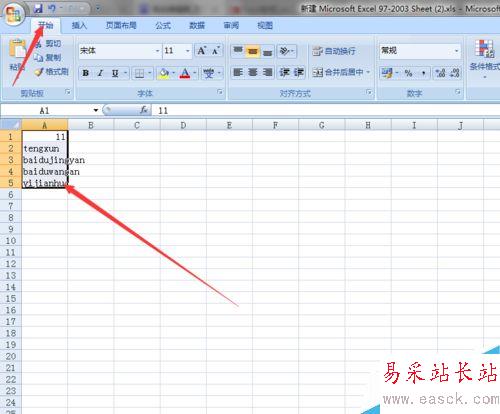Increase the indent
Screen dimensions: 500x414
[x=299, y=72]
